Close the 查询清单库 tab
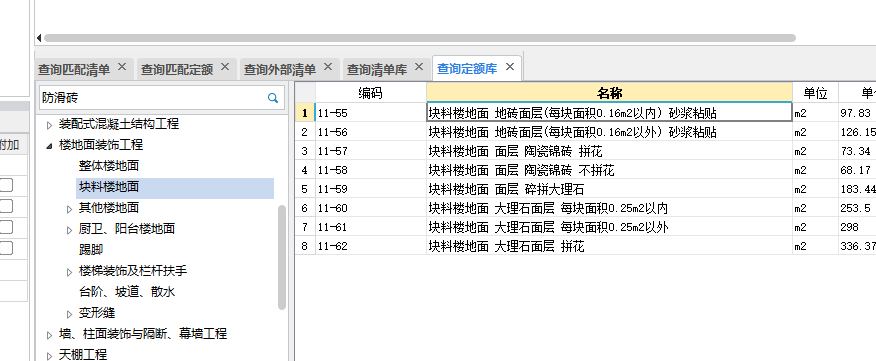 pos(418,67)
